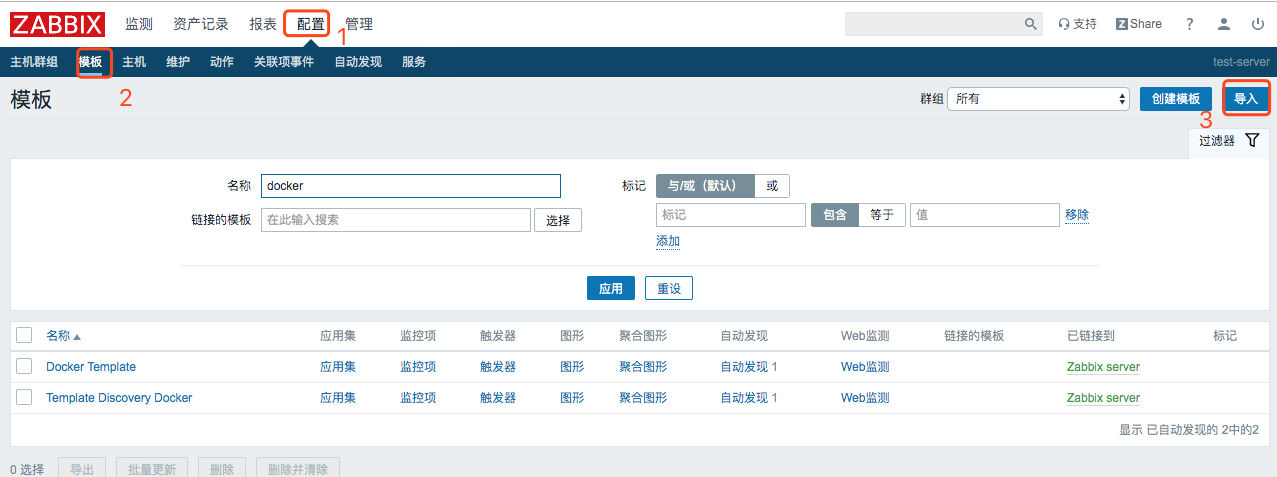This screenshot has width=1277, height=477.
Task: Open the 报表 top menu
Action: pos(263,23)
